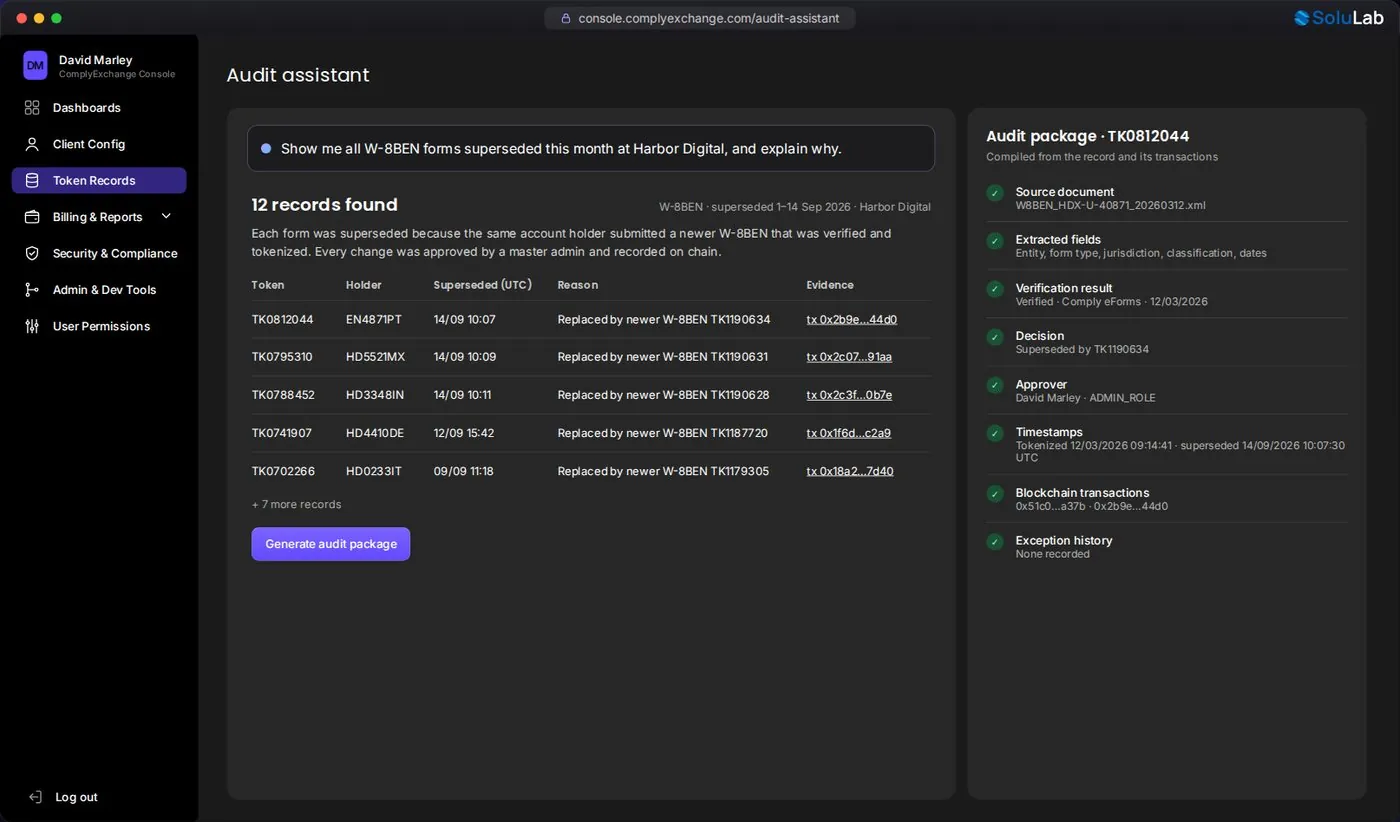This screenshot has height=822, width=1400.
Task: Click the Generate audit package button
Action: 331,544
